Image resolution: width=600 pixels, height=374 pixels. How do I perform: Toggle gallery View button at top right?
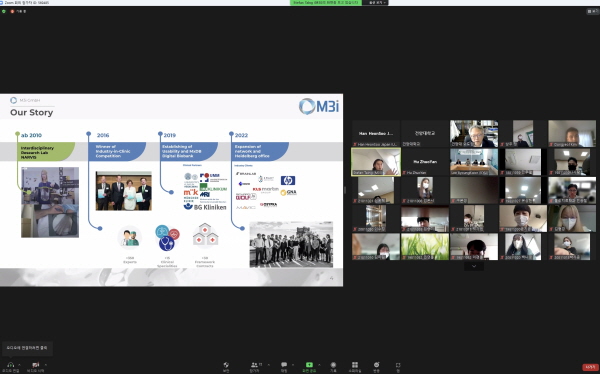click(x=593, y=11)
